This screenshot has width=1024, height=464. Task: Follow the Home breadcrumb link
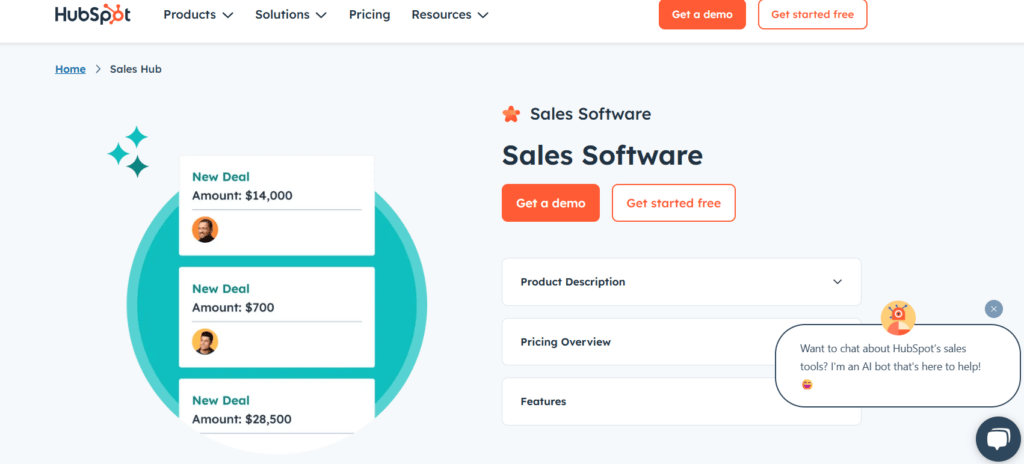tap(70, 69)
